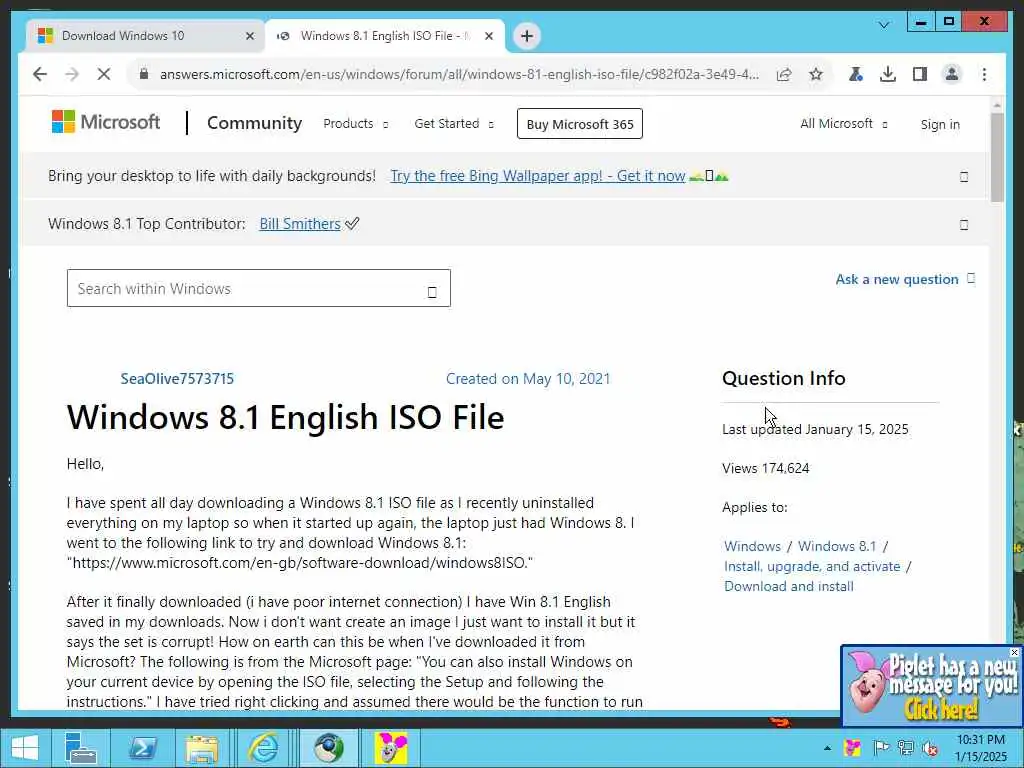The image size is (1024, 768).
Task: Open the browser downloads icon
Action: [x=888, y=74]
